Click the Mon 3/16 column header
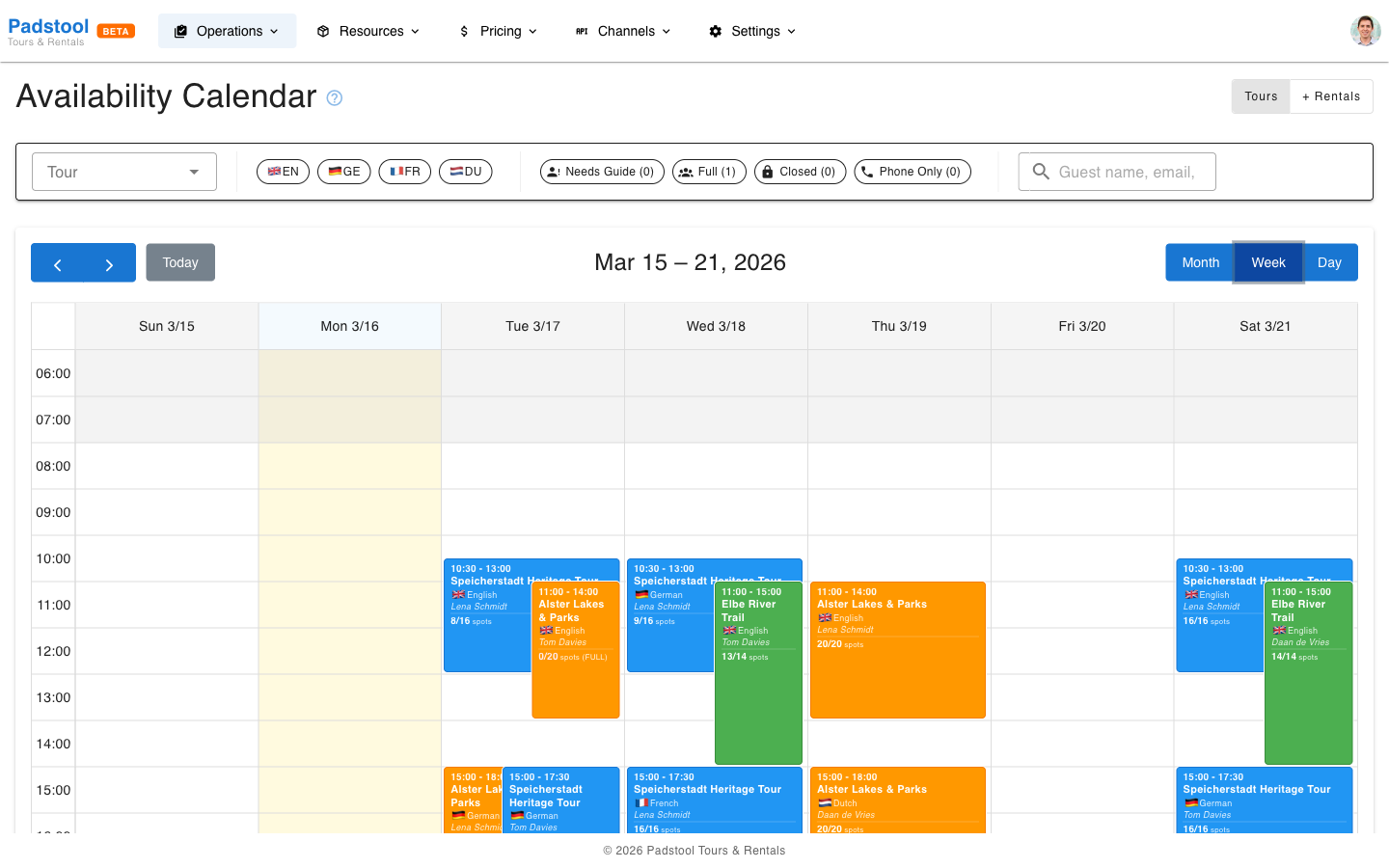 click(x=350, y=326)
